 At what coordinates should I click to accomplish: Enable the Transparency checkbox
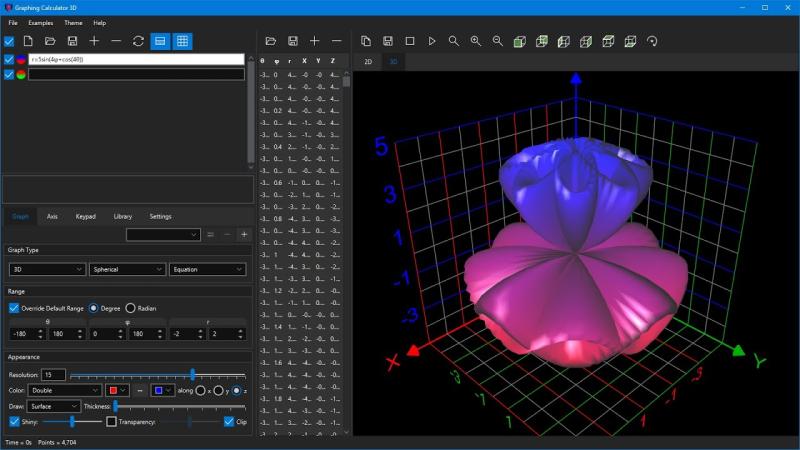(111, 422)
